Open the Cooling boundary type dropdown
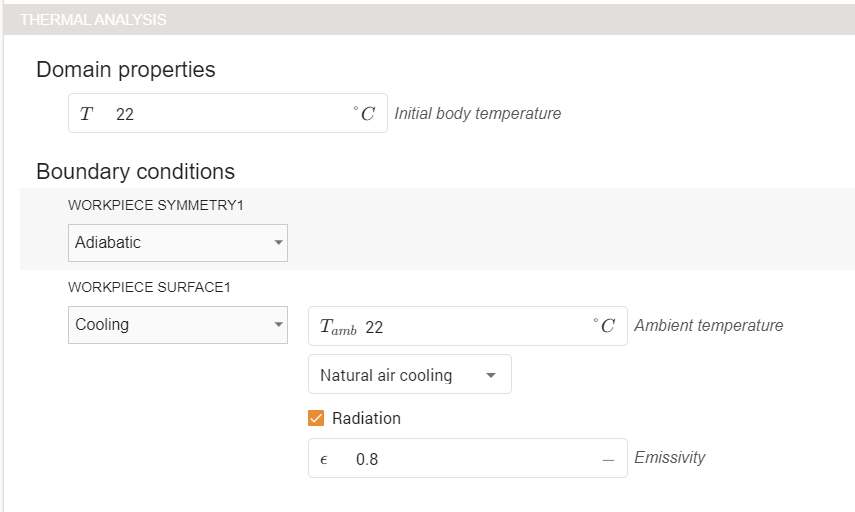 click(x=177, y=325)
